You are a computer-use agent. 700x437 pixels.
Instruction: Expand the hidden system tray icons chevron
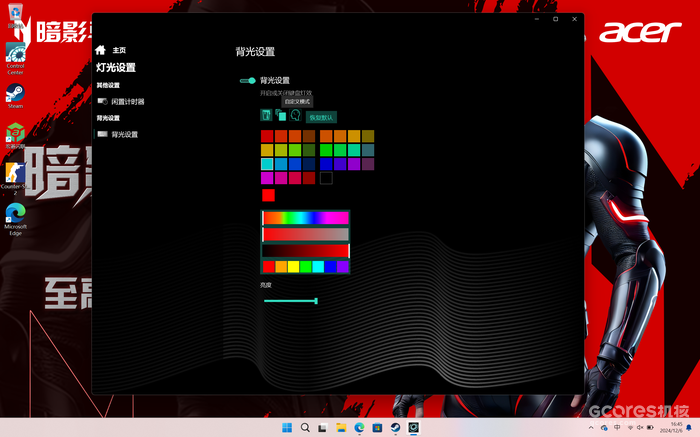[591, 428]
